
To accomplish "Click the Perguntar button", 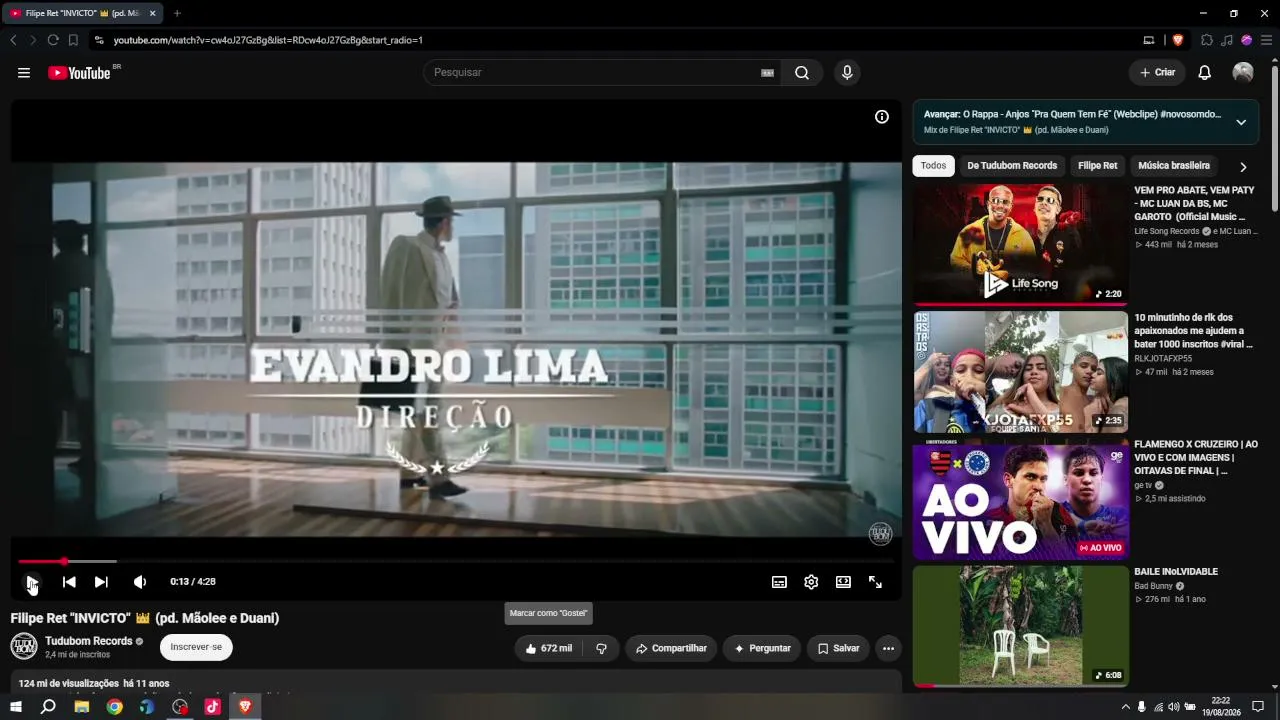I will point(762,648).
